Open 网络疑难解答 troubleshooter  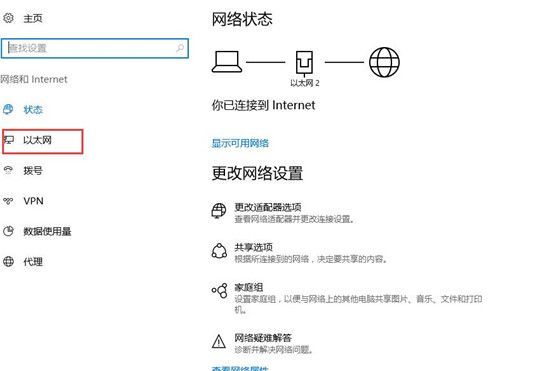pyautogui.click(x=263, y=338)
